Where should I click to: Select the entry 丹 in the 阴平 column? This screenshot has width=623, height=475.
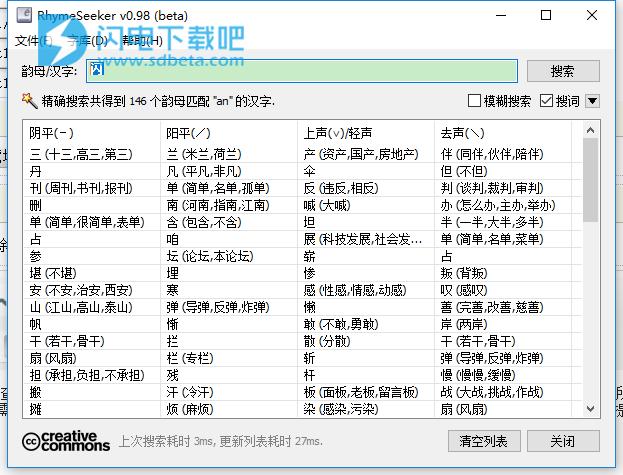click(x=35, y=171)
